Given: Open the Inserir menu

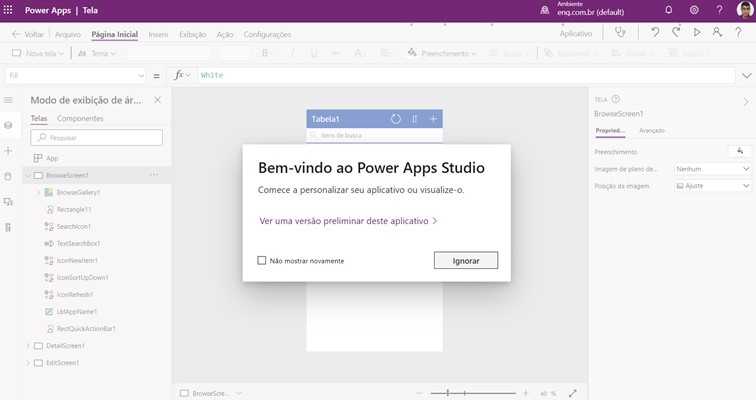Looking at the screenshot, I should point(159,34).
